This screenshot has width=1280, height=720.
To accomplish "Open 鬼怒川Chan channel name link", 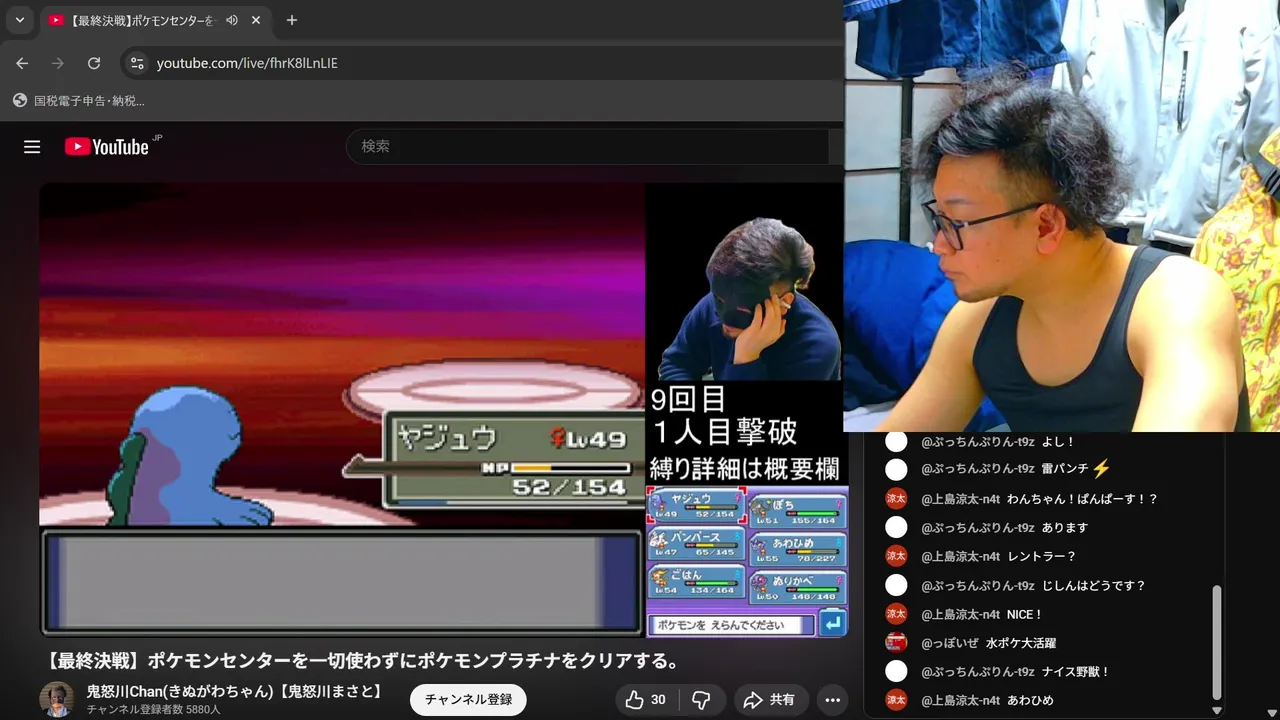I will click(x=235, y=691).
